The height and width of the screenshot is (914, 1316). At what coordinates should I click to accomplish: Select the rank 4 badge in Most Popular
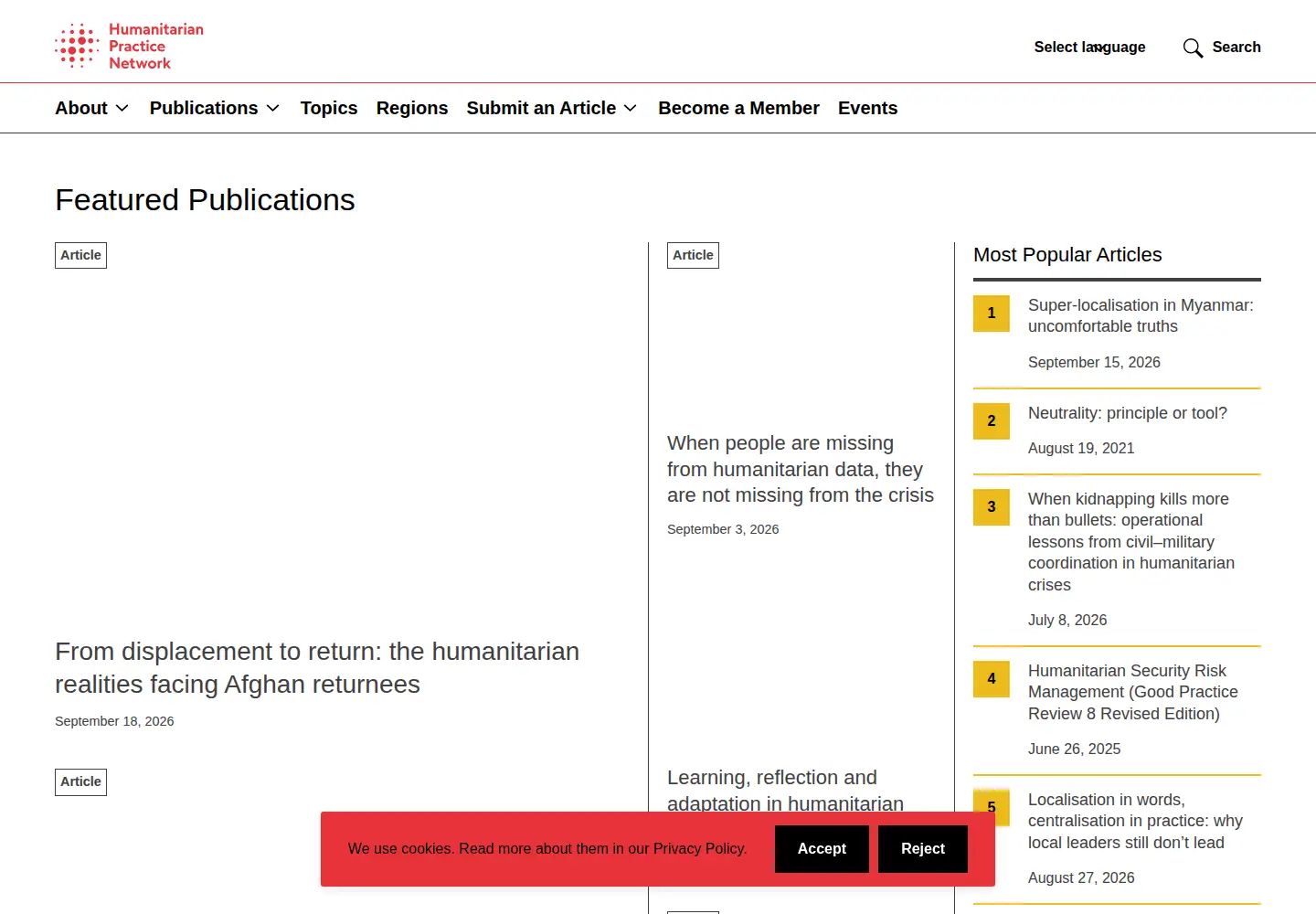tap(992, 679)
